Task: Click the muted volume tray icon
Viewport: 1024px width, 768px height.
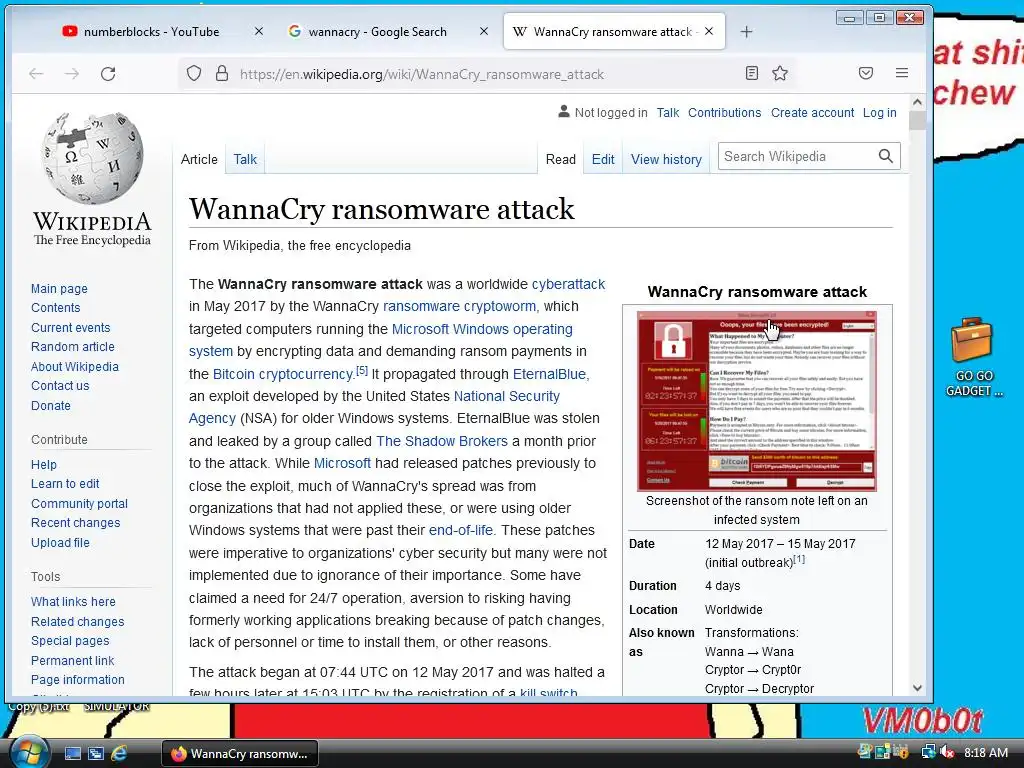Action: click(947, 752)
